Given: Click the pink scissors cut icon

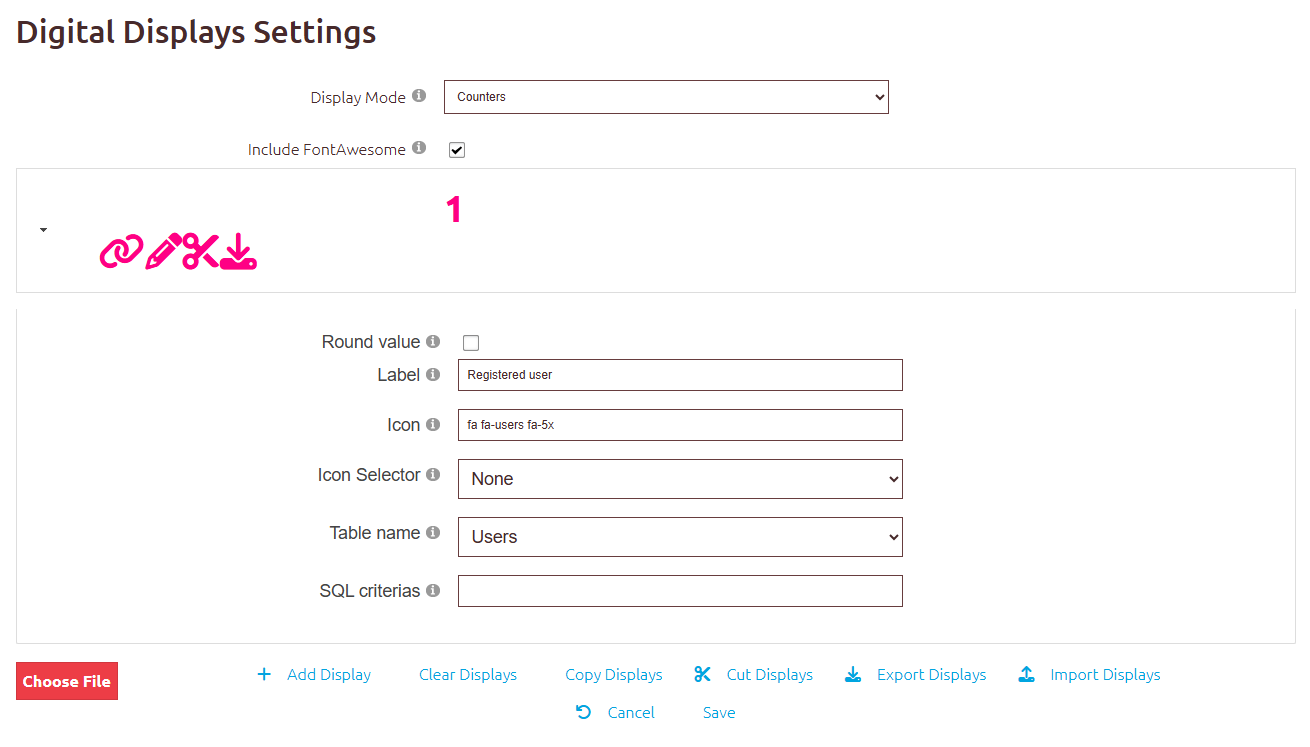Looking at the screenshot, I should [x=200, y=251].
